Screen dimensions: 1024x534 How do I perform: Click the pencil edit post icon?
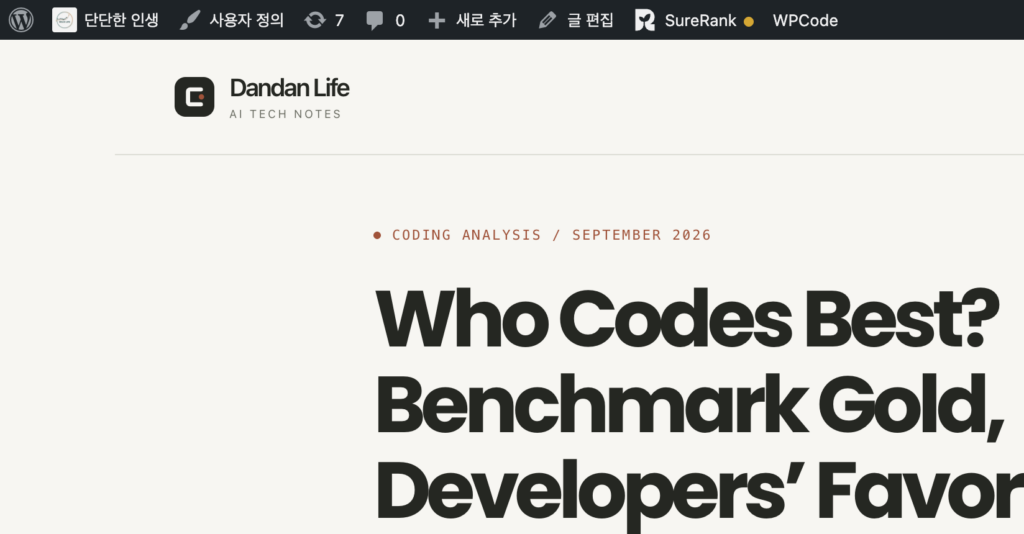click(x=547, y=20)
